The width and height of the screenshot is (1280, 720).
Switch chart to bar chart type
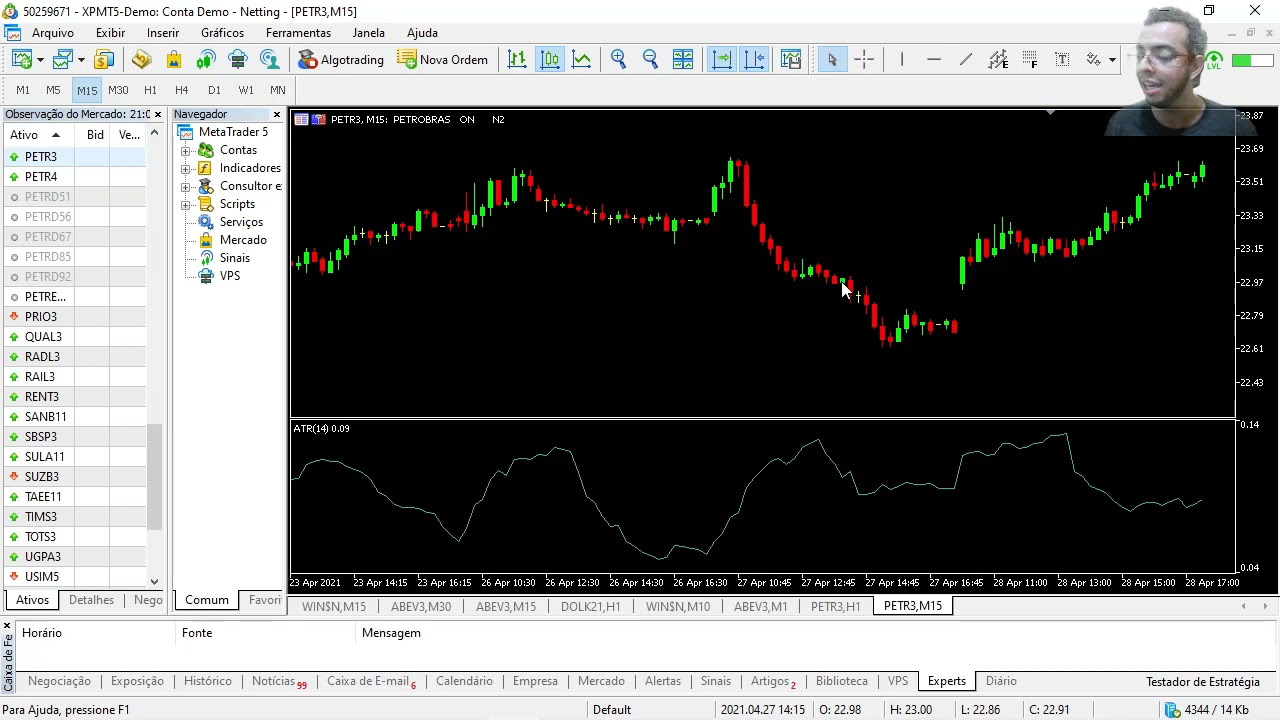[517, 60]
